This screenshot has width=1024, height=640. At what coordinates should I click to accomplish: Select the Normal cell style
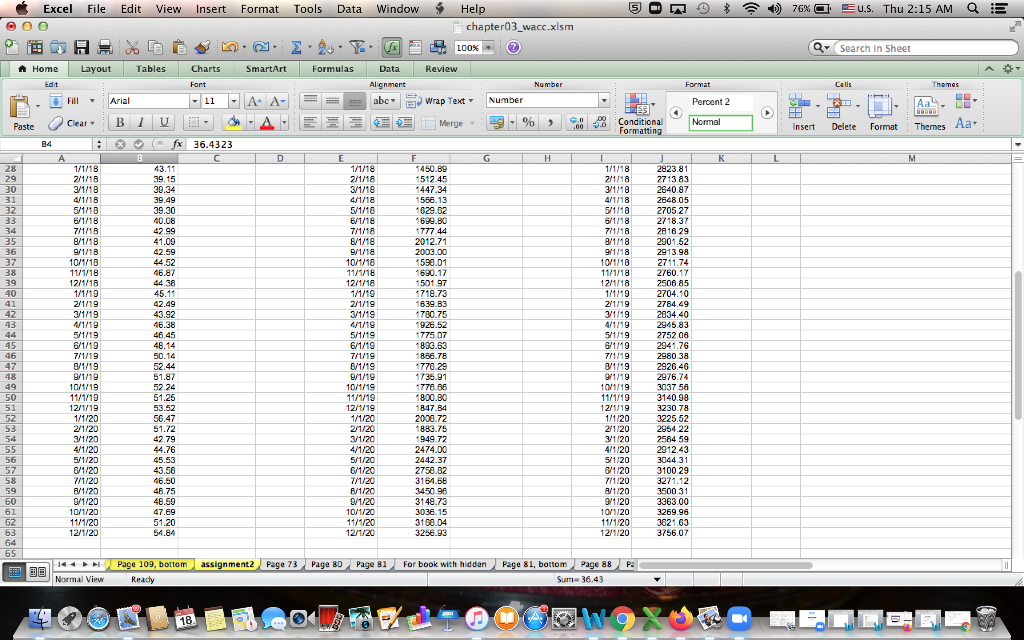(720, 122)
